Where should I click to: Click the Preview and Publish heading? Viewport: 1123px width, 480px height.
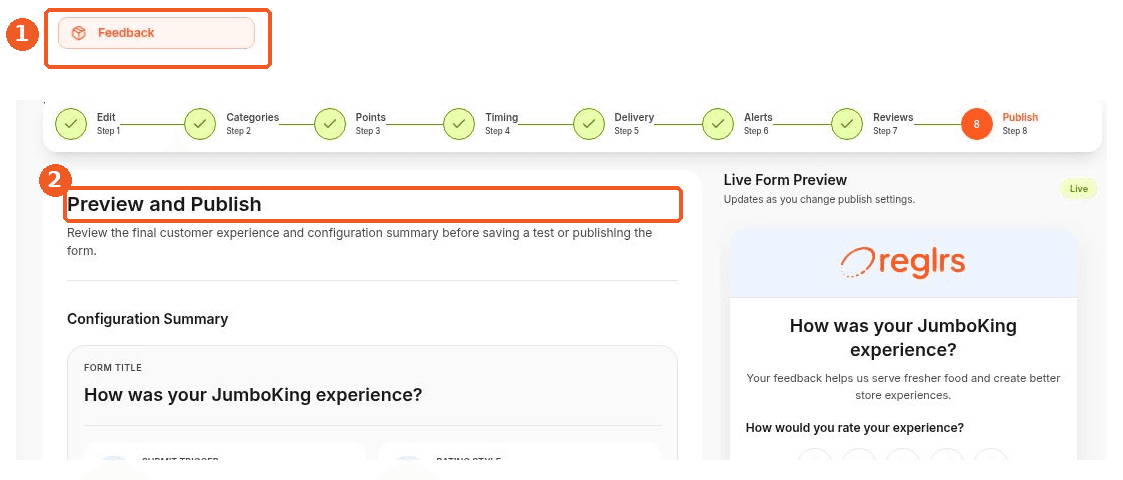[164, 204]
